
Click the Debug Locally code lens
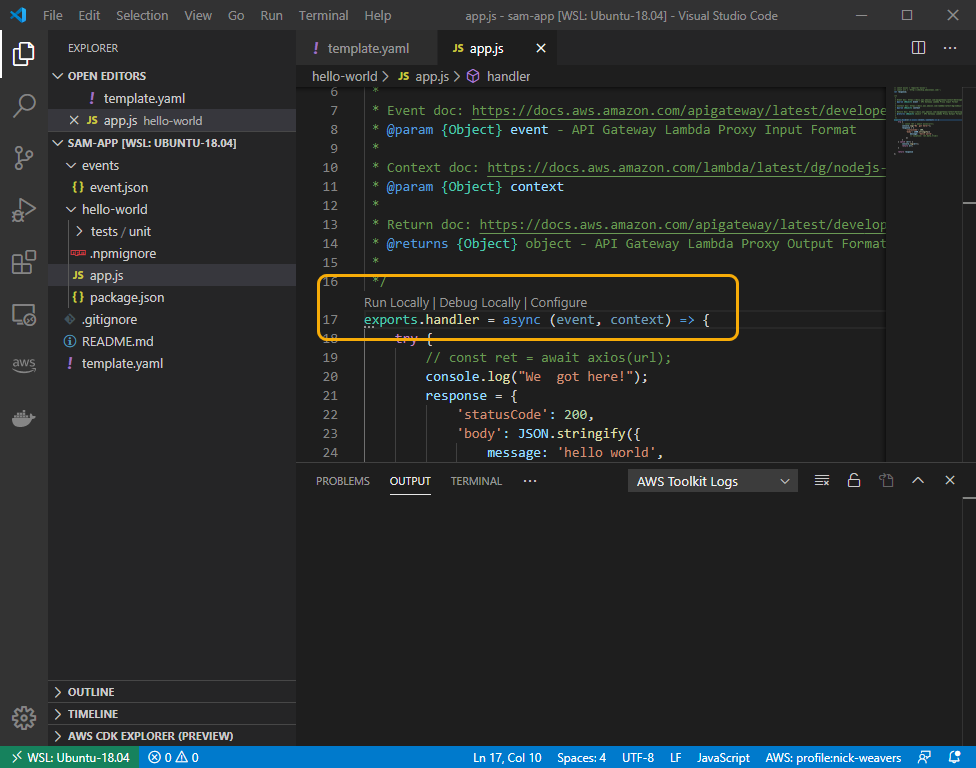[480, 302]
